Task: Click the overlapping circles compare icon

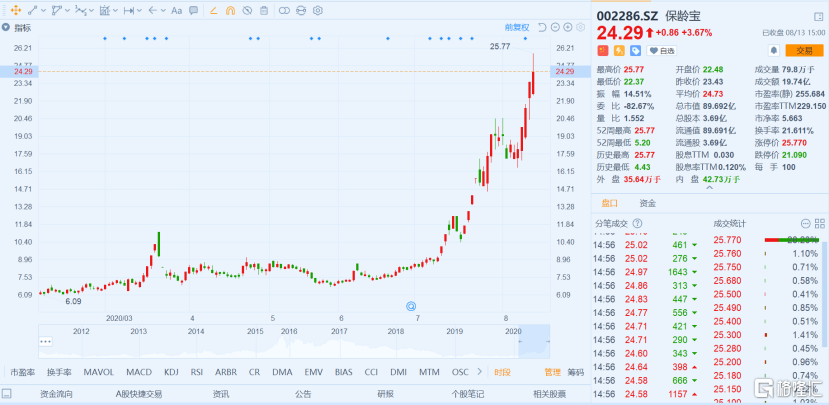Action: 284,10
